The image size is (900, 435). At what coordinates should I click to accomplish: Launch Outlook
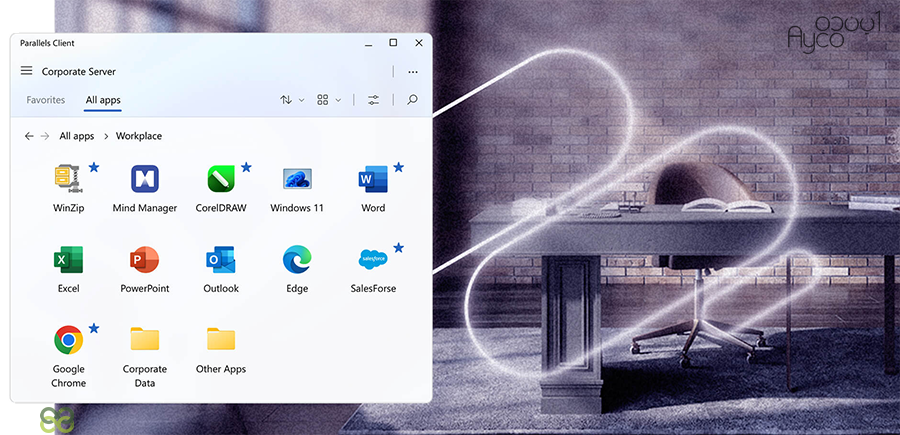[x=221, y=261]
